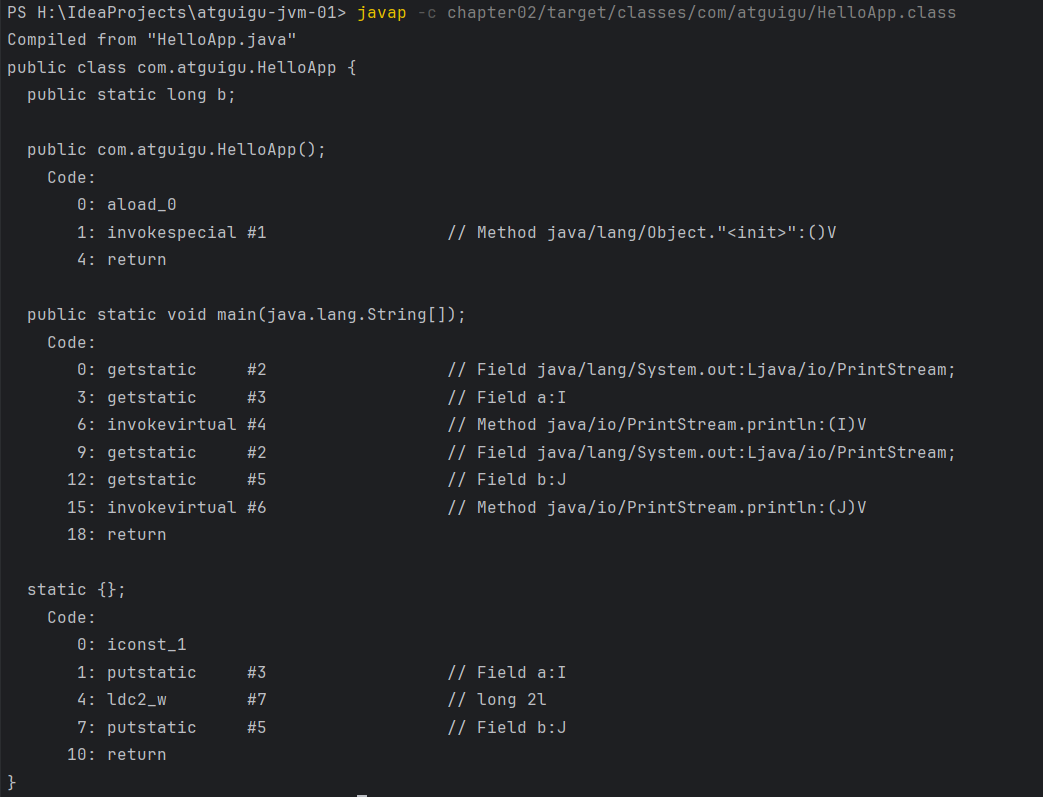
Task: Click the HelloApp.class file path argument
Action: [701, 13]
